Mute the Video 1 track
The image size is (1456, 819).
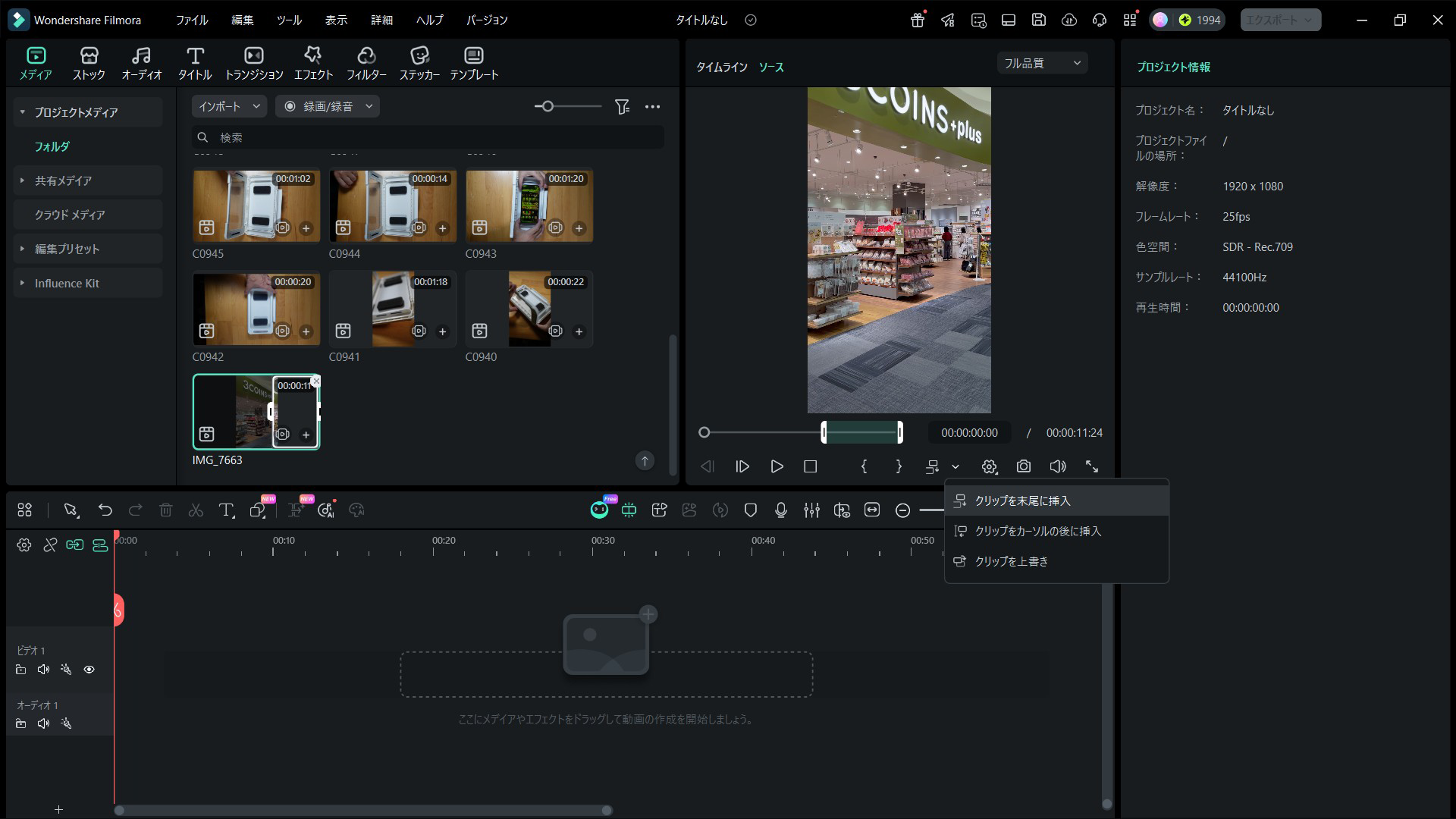(43, 670)
